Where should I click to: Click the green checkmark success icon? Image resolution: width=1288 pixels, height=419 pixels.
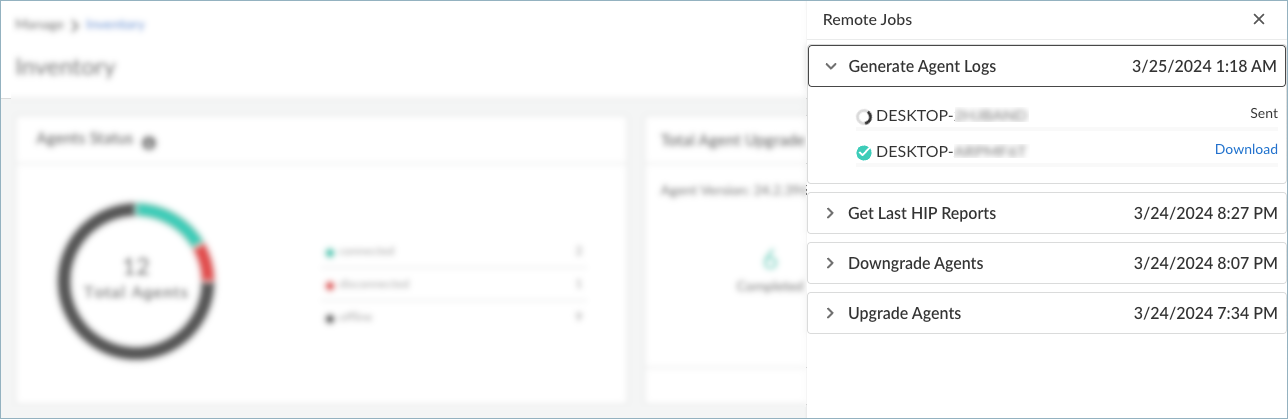(x=864, y=153)
